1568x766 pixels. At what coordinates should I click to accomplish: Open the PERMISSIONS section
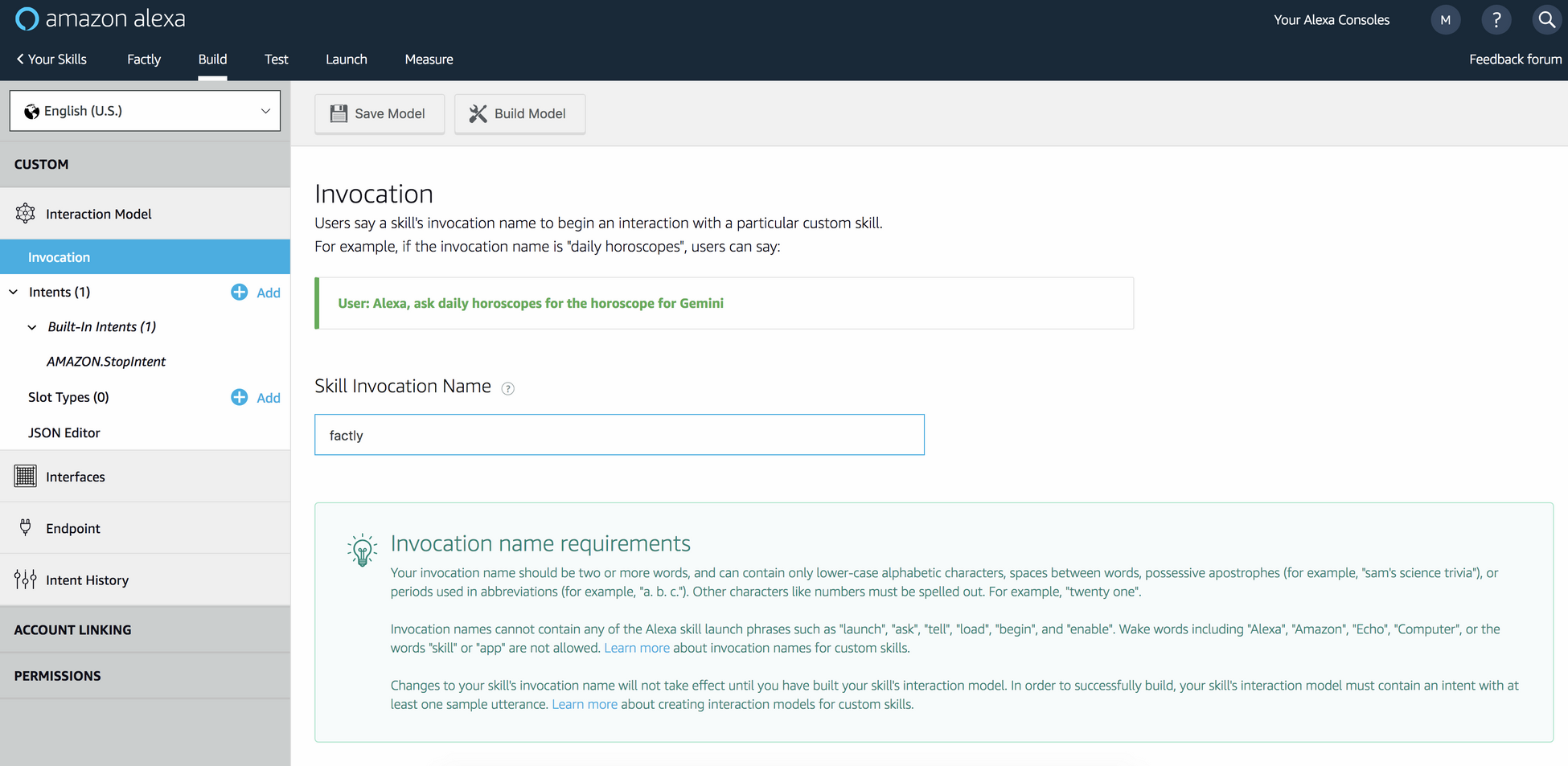coord(145,676)
